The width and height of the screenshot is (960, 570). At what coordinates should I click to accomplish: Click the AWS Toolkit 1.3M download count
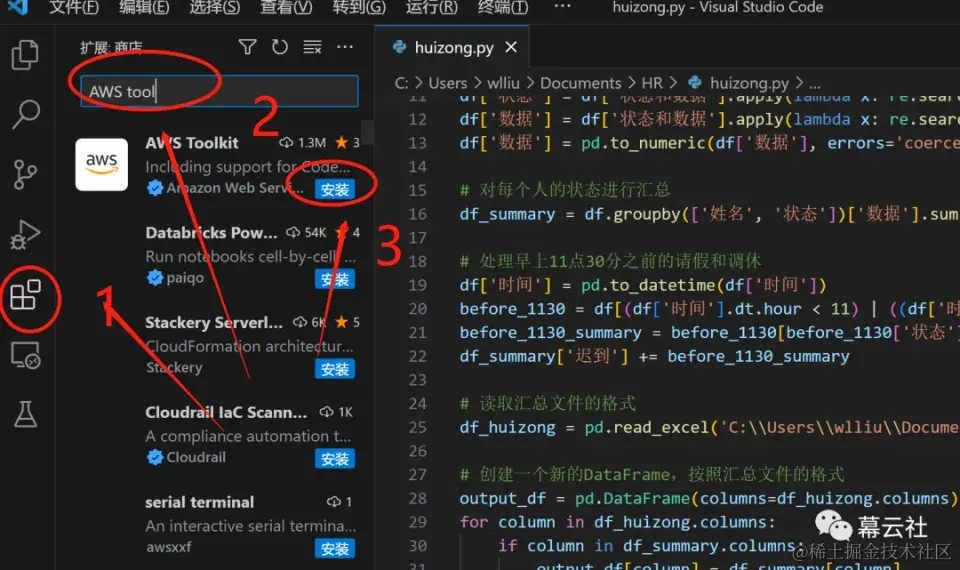302,143
